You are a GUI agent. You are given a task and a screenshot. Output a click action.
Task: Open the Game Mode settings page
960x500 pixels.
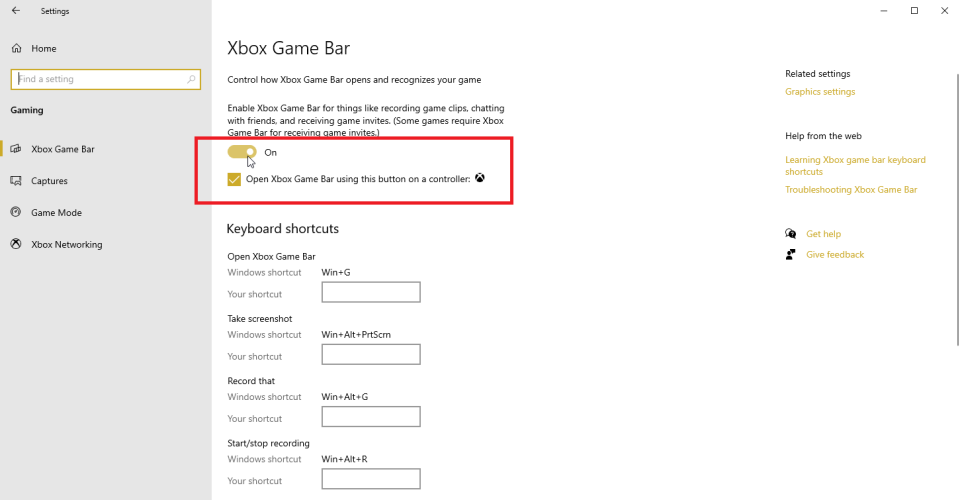[x=56, y=212]
